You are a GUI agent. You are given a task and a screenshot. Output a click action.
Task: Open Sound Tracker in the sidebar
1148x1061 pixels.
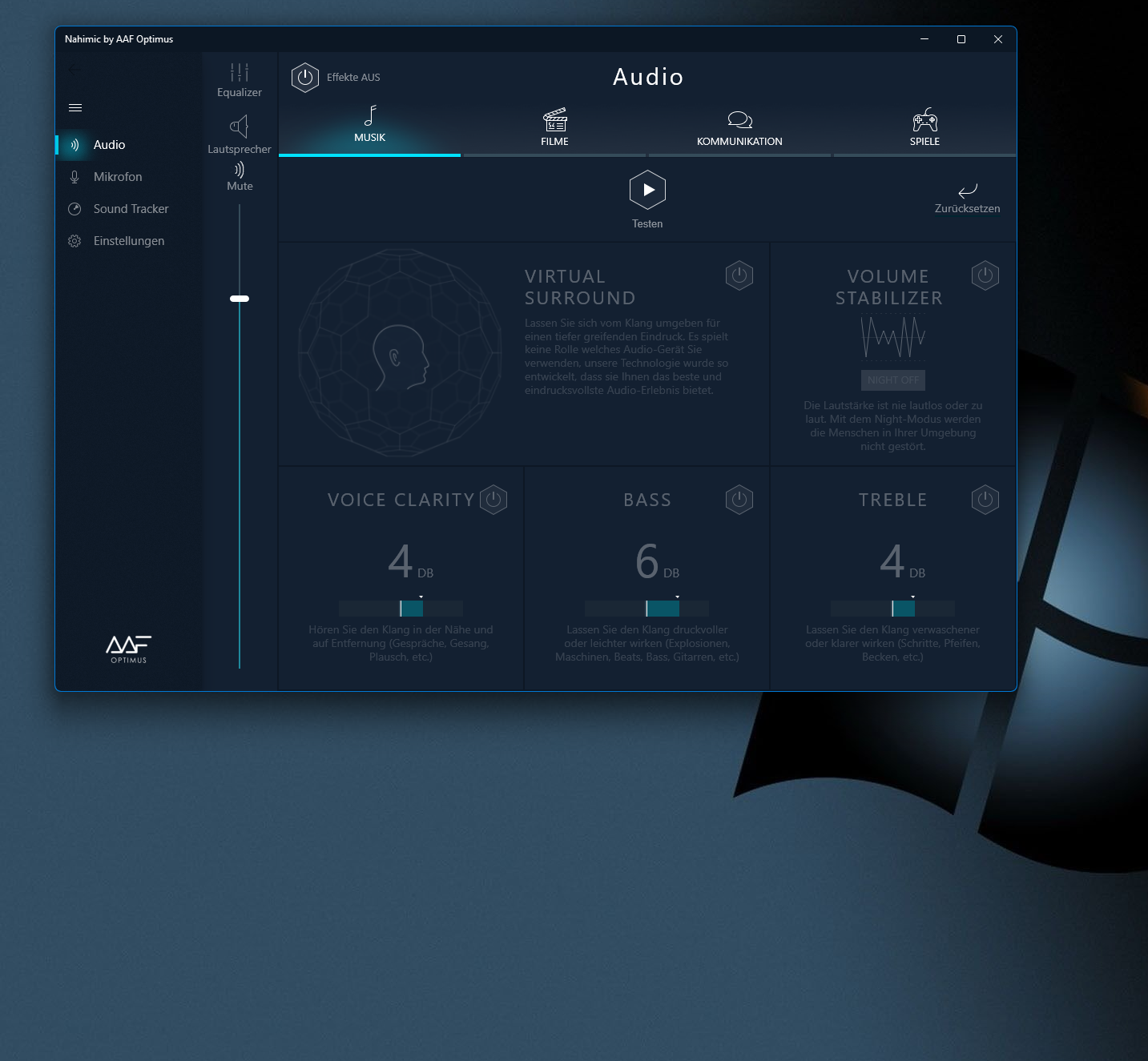tap(128, 209)
